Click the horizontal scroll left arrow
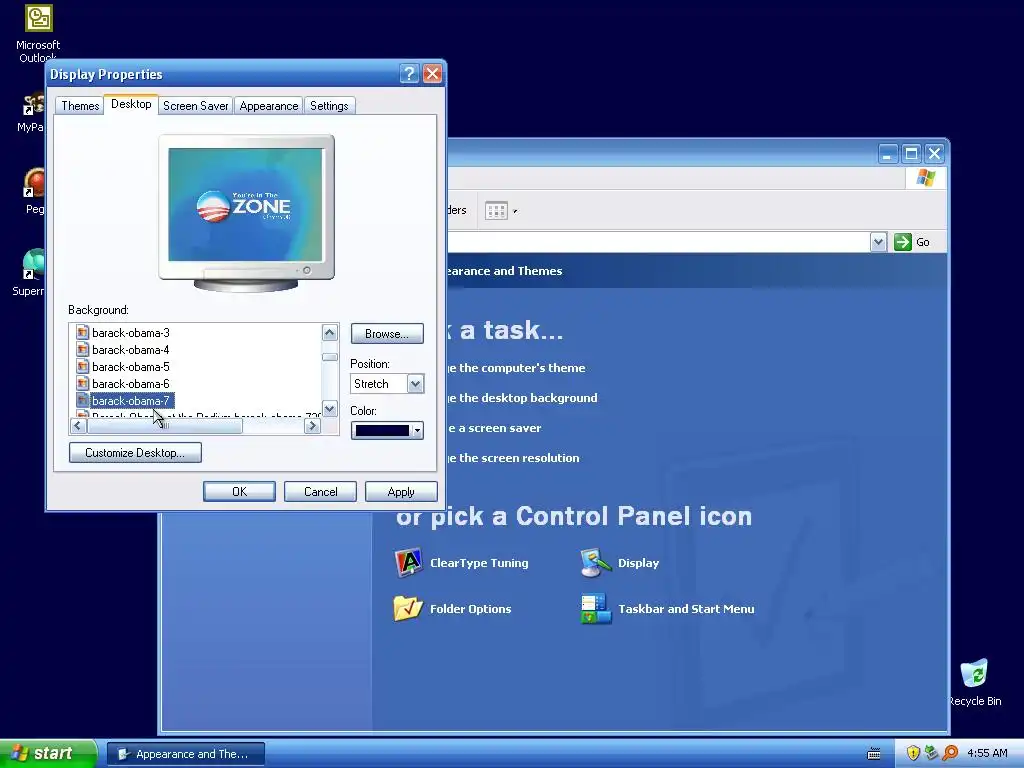The height and width of the screenshot is (768, 1024). coord(78,426)
